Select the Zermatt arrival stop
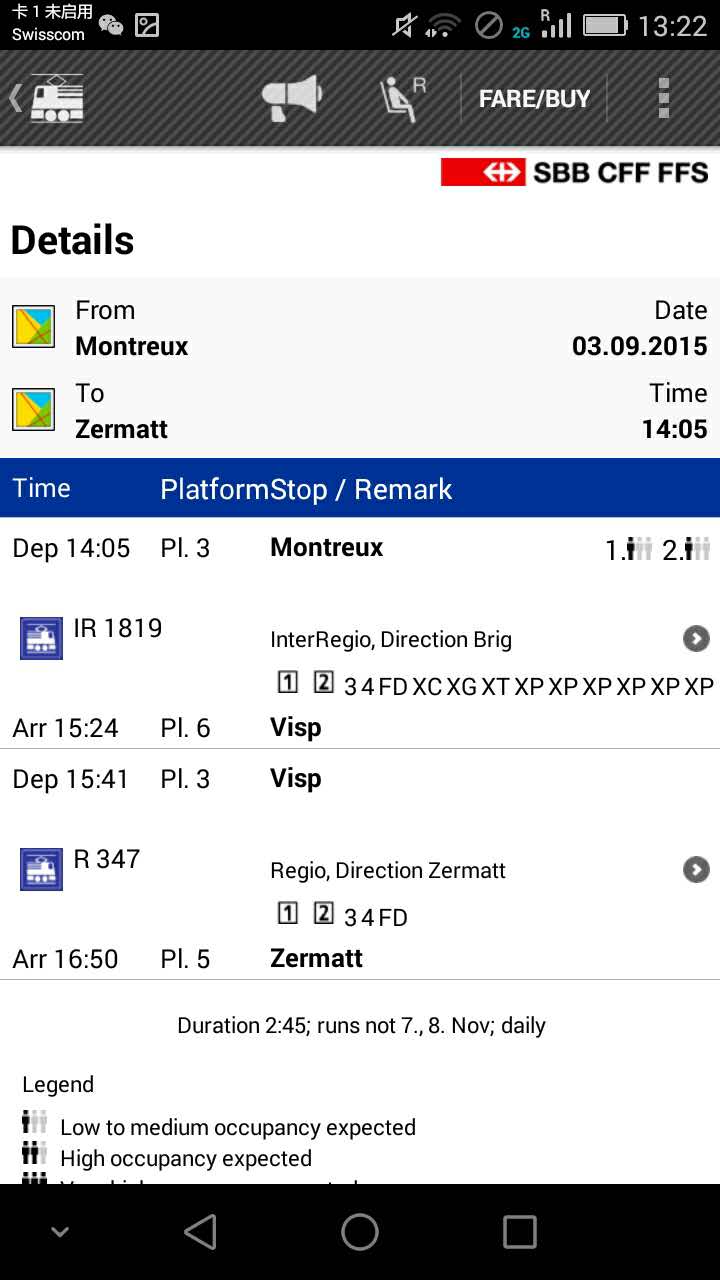 point(316,959)
